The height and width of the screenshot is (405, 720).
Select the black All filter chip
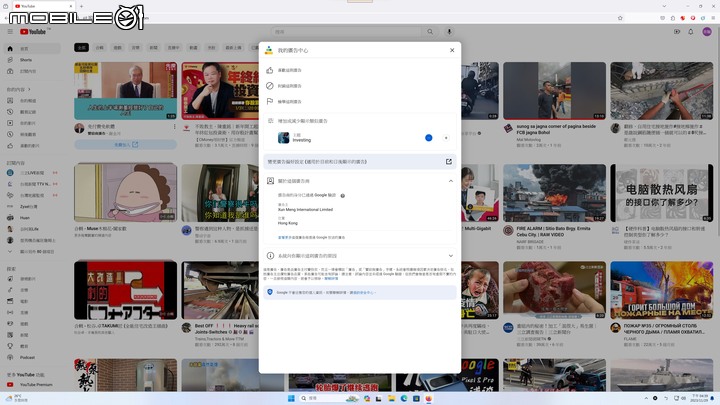(81, 47)
